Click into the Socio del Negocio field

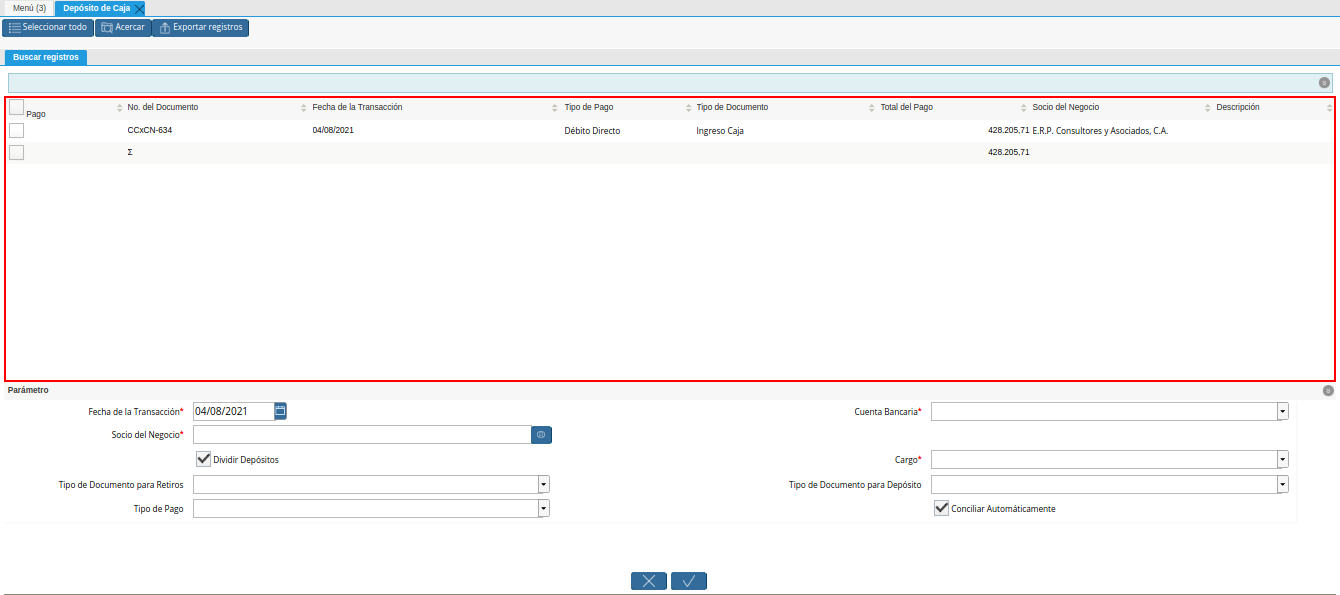click(x=361, y=435)
